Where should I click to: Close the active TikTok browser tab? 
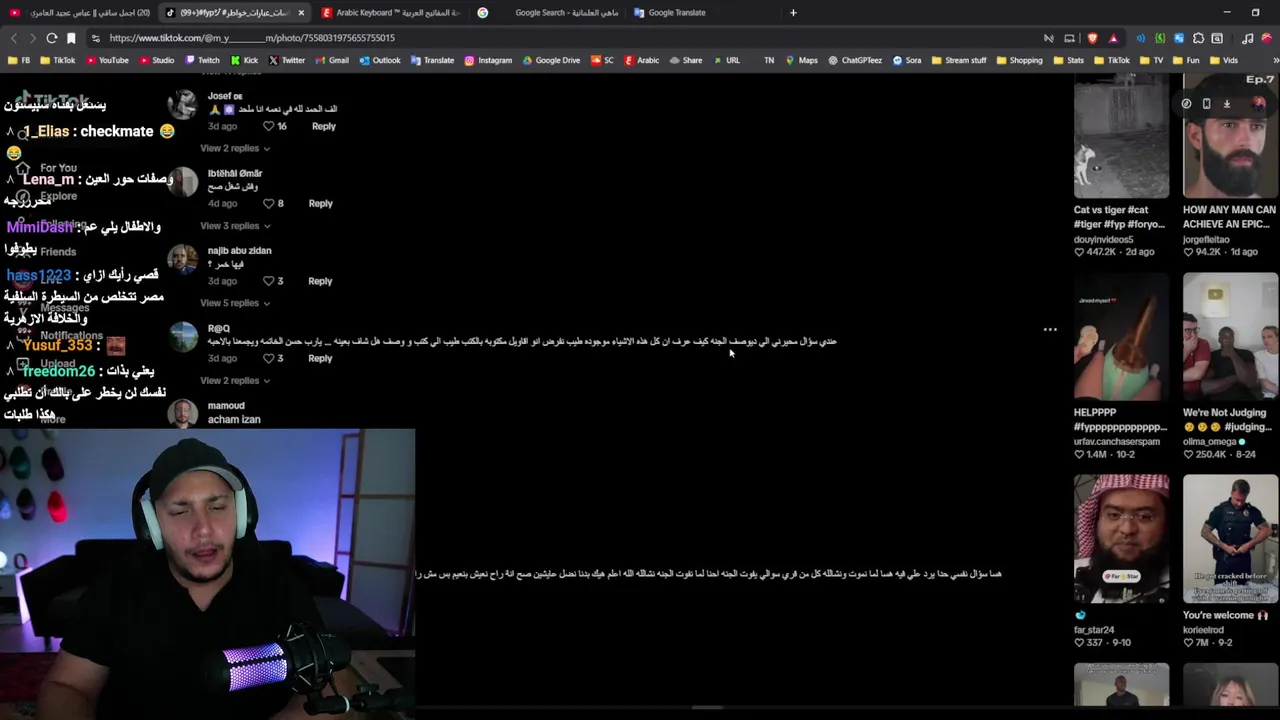point(301,13)
